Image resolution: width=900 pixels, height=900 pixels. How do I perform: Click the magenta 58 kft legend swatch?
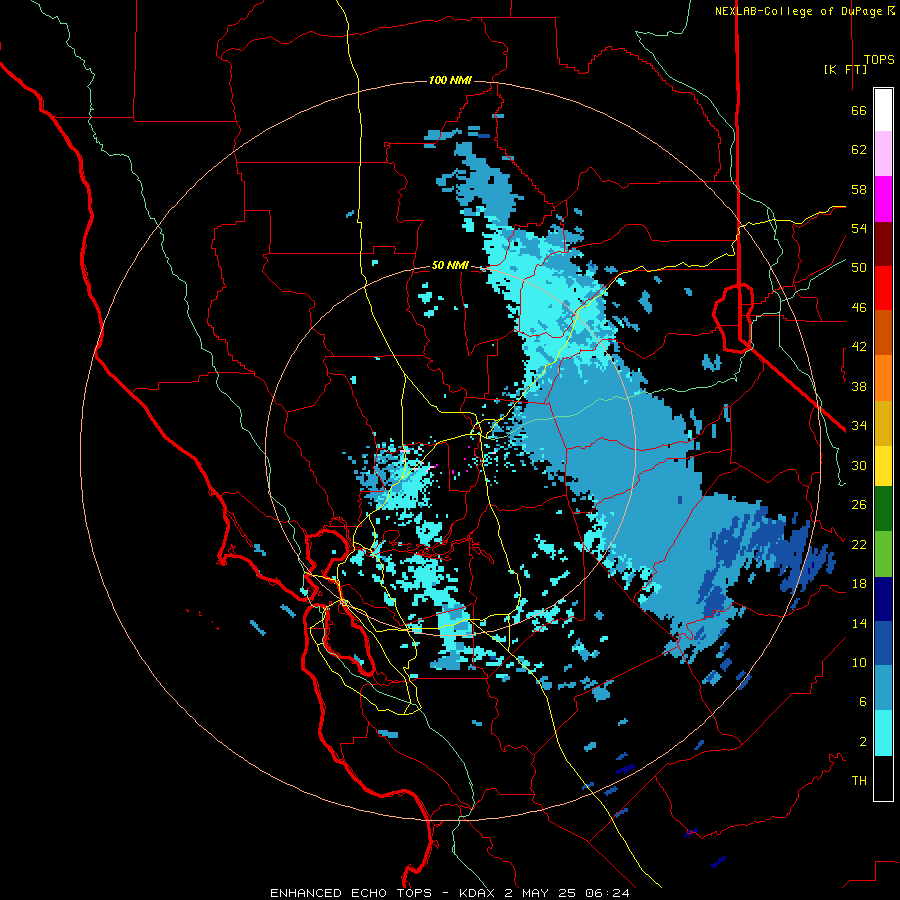point(883,199)
